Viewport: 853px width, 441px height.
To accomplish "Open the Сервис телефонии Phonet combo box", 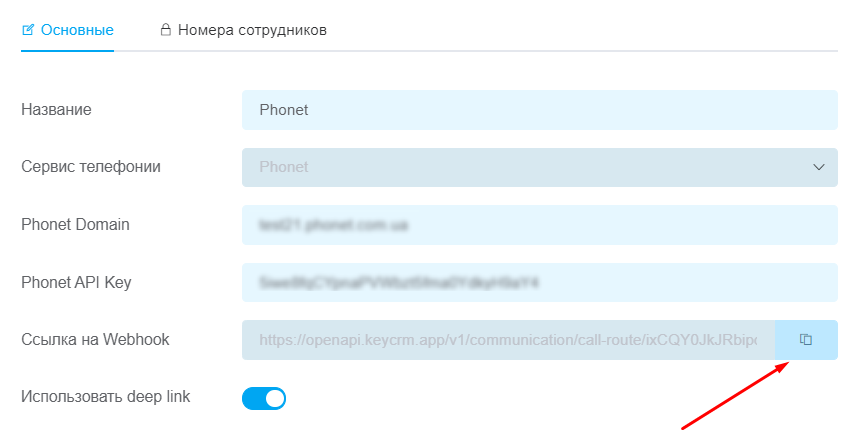I will click(x=540, y=167).
